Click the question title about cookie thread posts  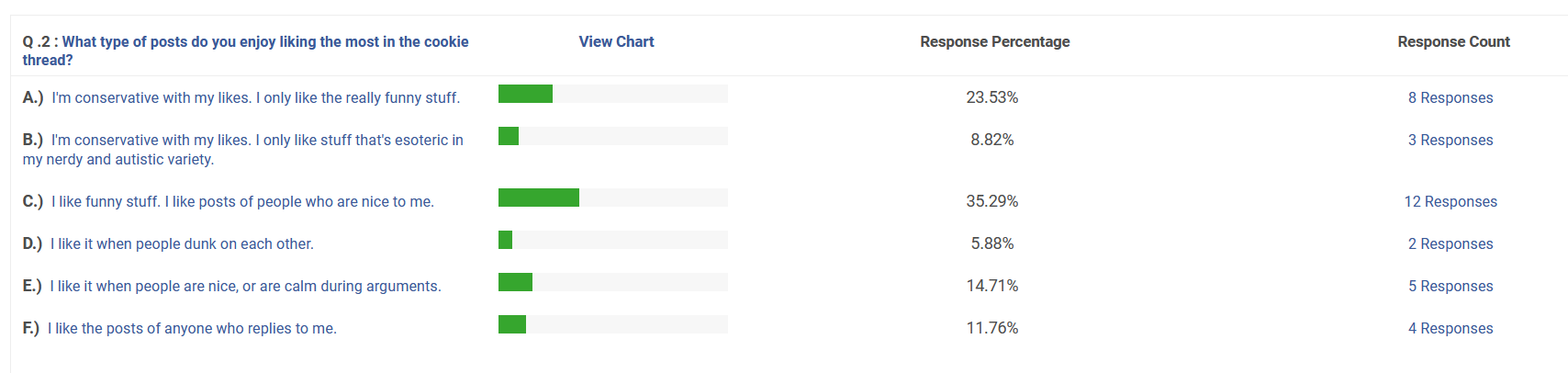click(245, 51)
